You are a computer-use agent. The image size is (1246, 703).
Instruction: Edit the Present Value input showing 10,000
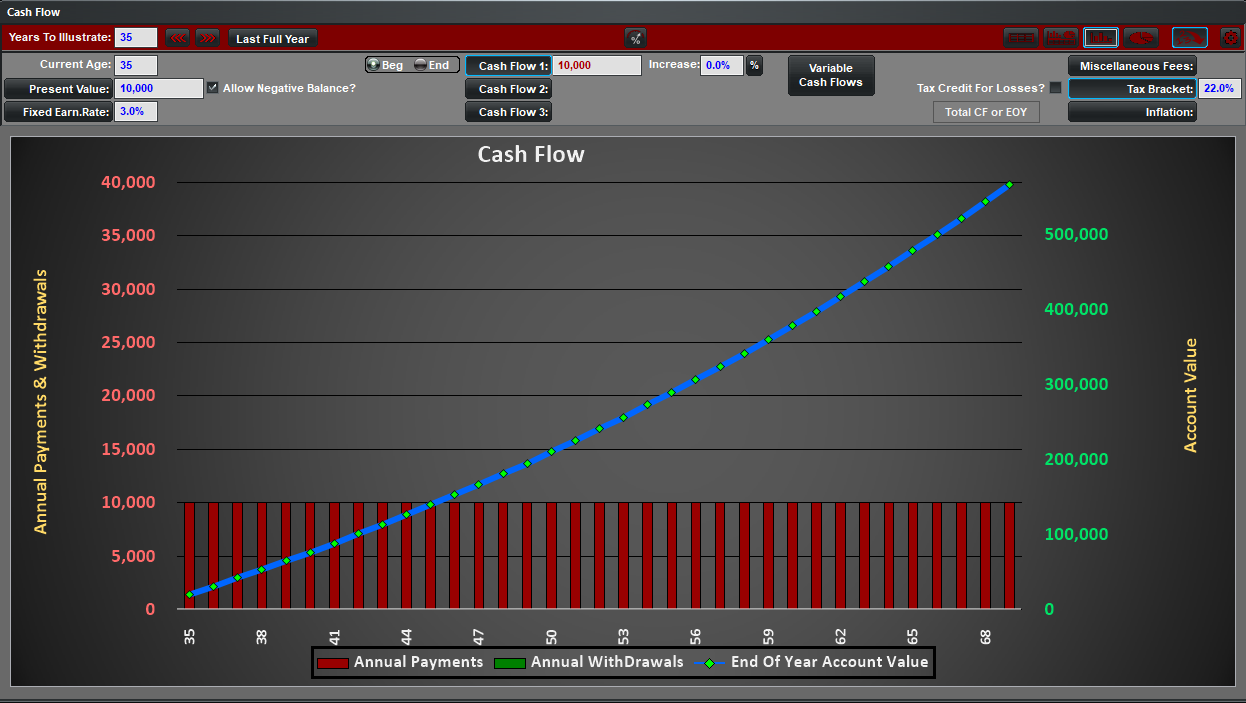pyautogui.click(x=159, y=88)
